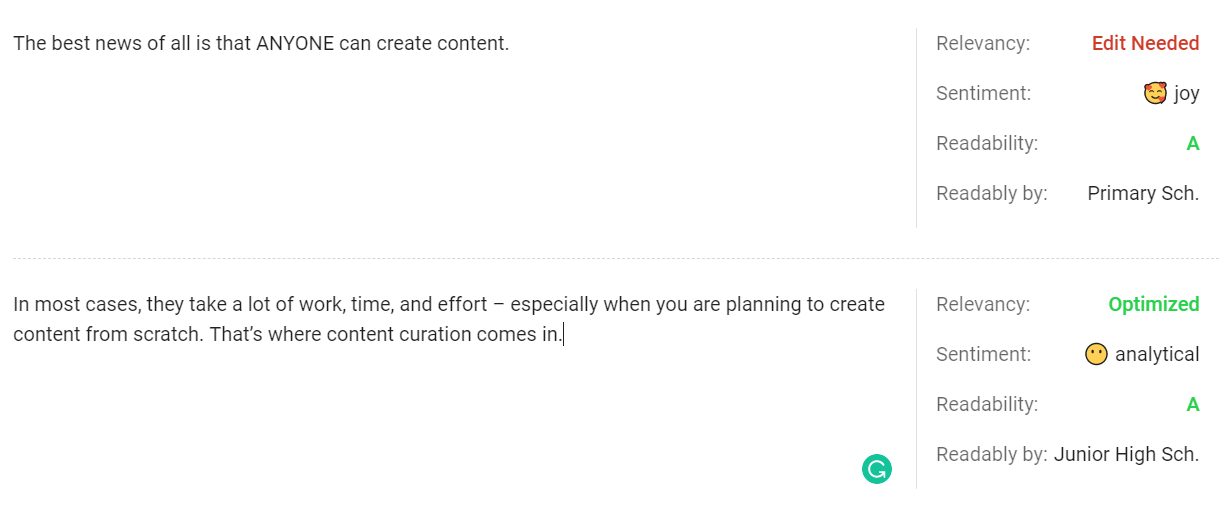Click the red 'Edit Needed' relevancy status

click(x=1145, y=43)
